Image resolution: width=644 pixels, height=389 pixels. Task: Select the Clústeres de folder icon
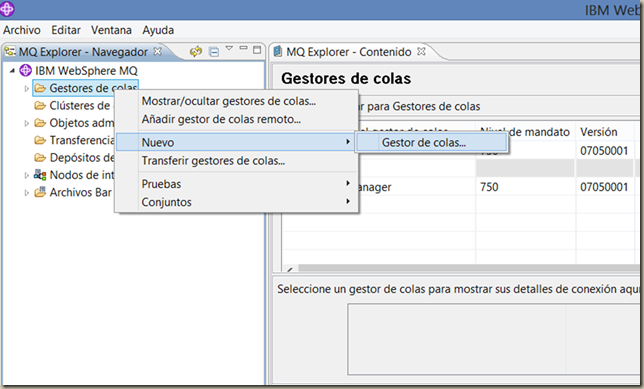coord(40,106)
